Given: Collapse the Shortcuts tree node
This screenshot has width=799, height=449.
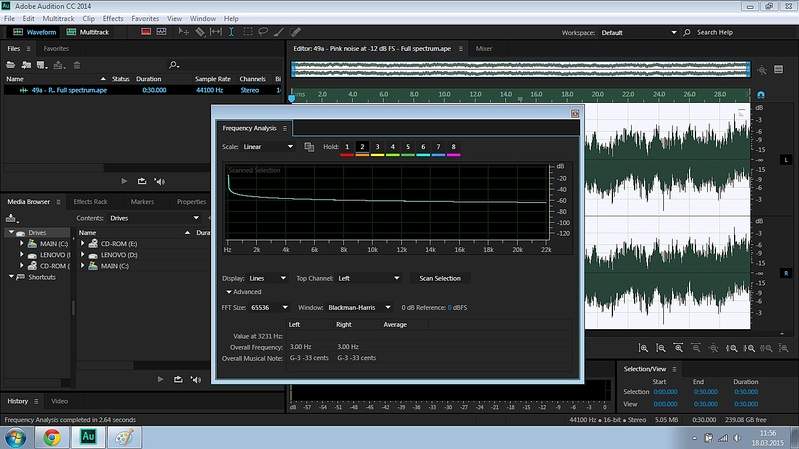Looking at the screenshot, I should click(x=11, y=277).
